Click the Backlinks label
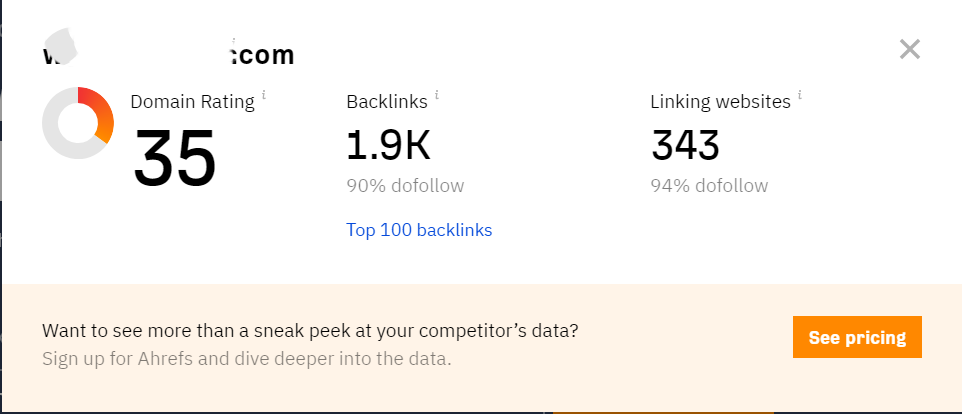The height and width of the screenshot is (414, 962). click(386, 101)
